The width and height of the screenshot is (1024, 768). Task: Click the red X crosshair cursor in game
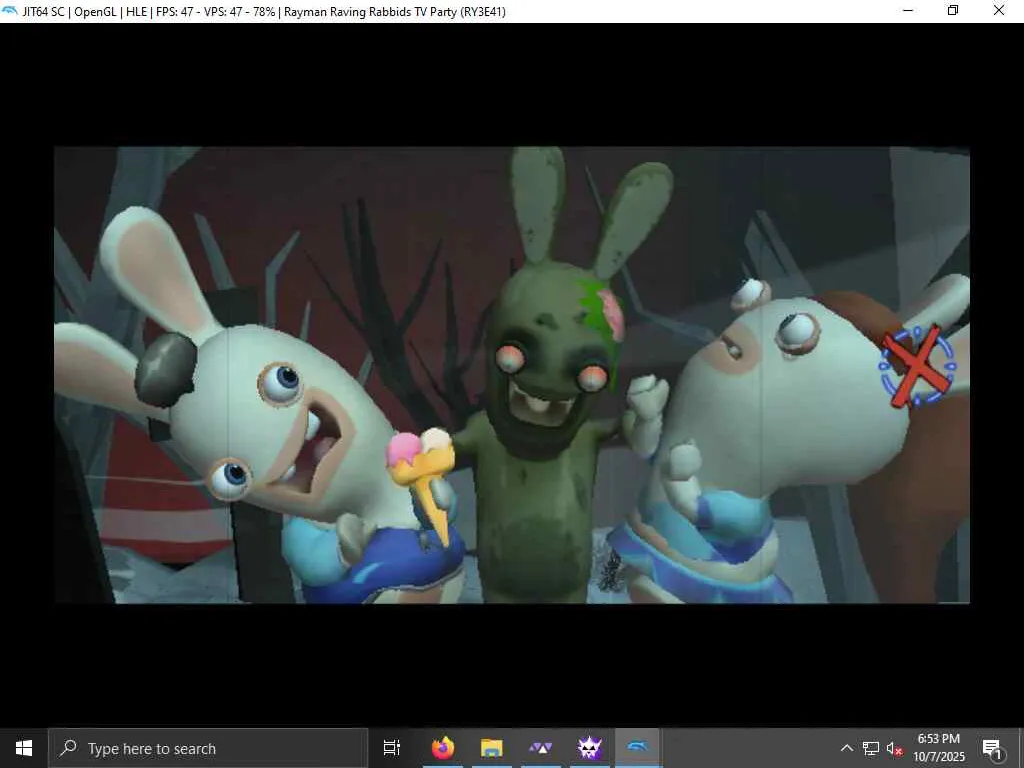918,366
